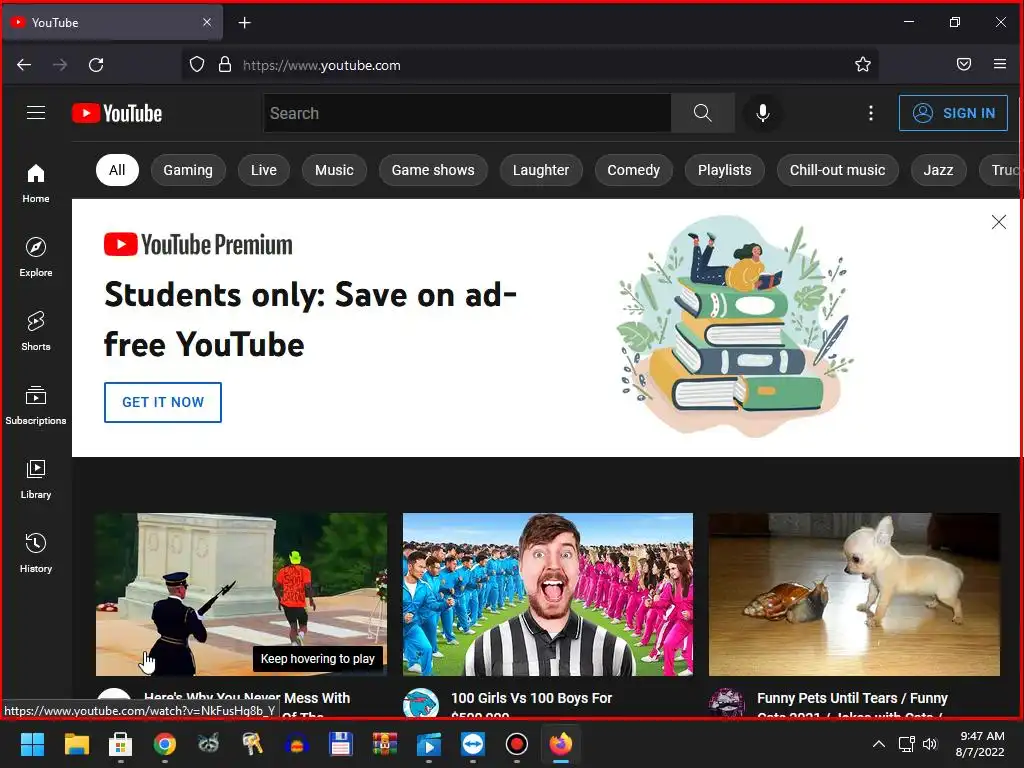Select the Playlists filter chip
1024x768 pixels.
click(x=724, y=170)
